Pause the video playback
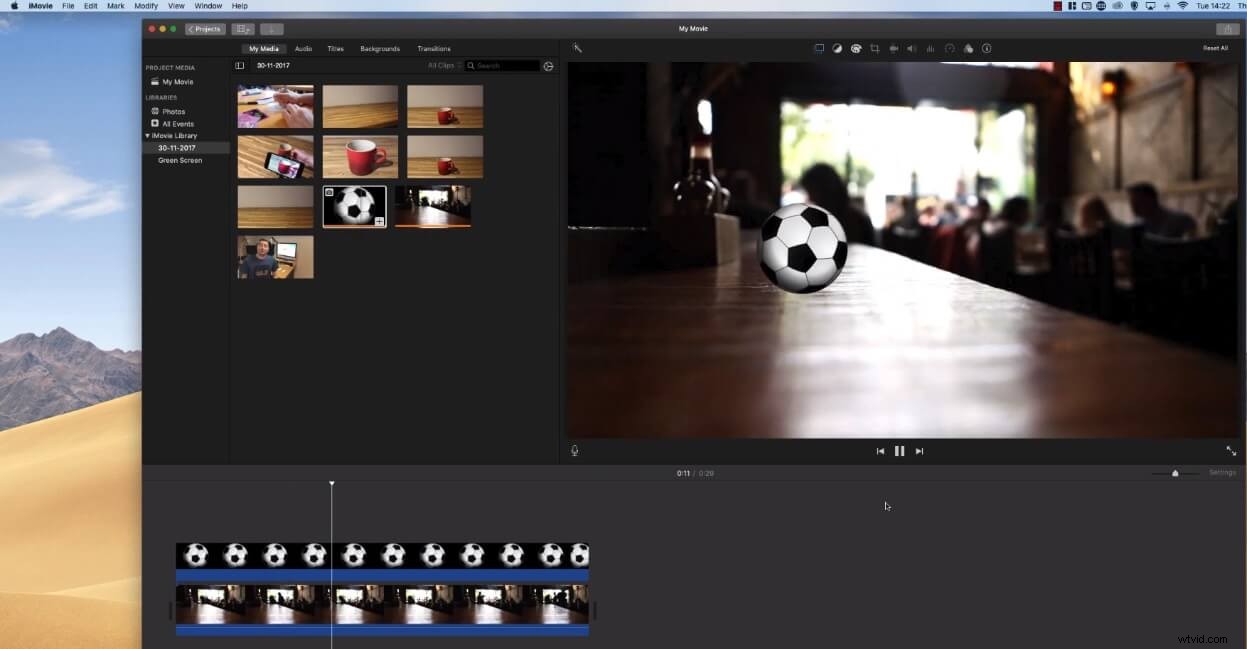Screen dimensions: 1247x649 click(899, 450)
